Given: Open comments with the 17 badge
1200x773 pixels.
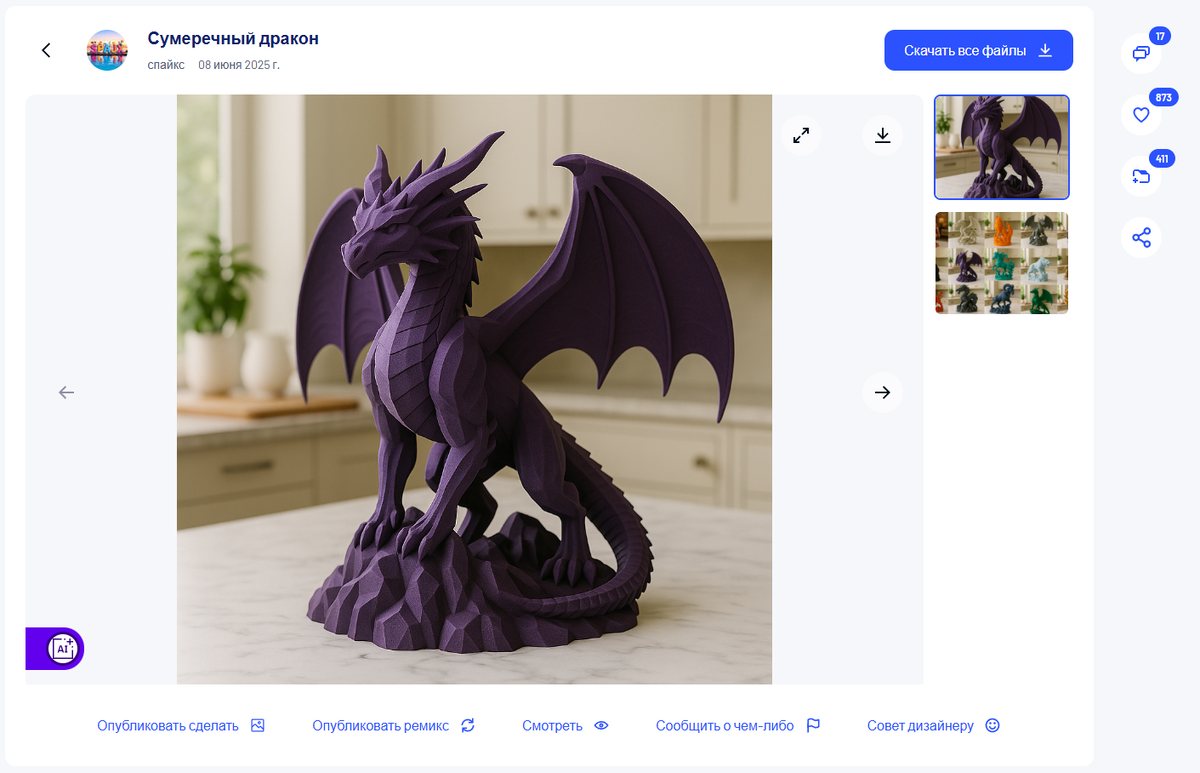Looking at the screenshot, I should point(1141,54).
